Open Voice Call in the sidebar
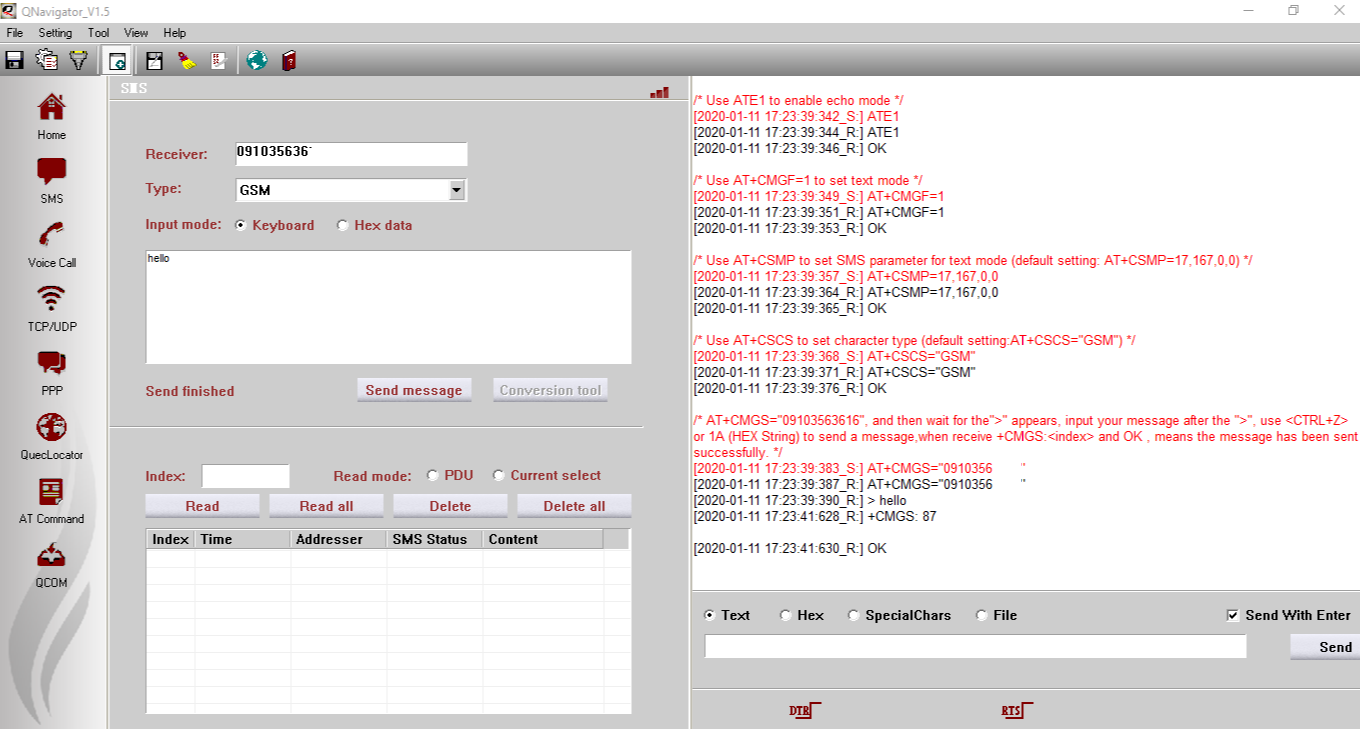Image resolution: width=1360 pixels, height=729 pixels. (x=51, y=244)
